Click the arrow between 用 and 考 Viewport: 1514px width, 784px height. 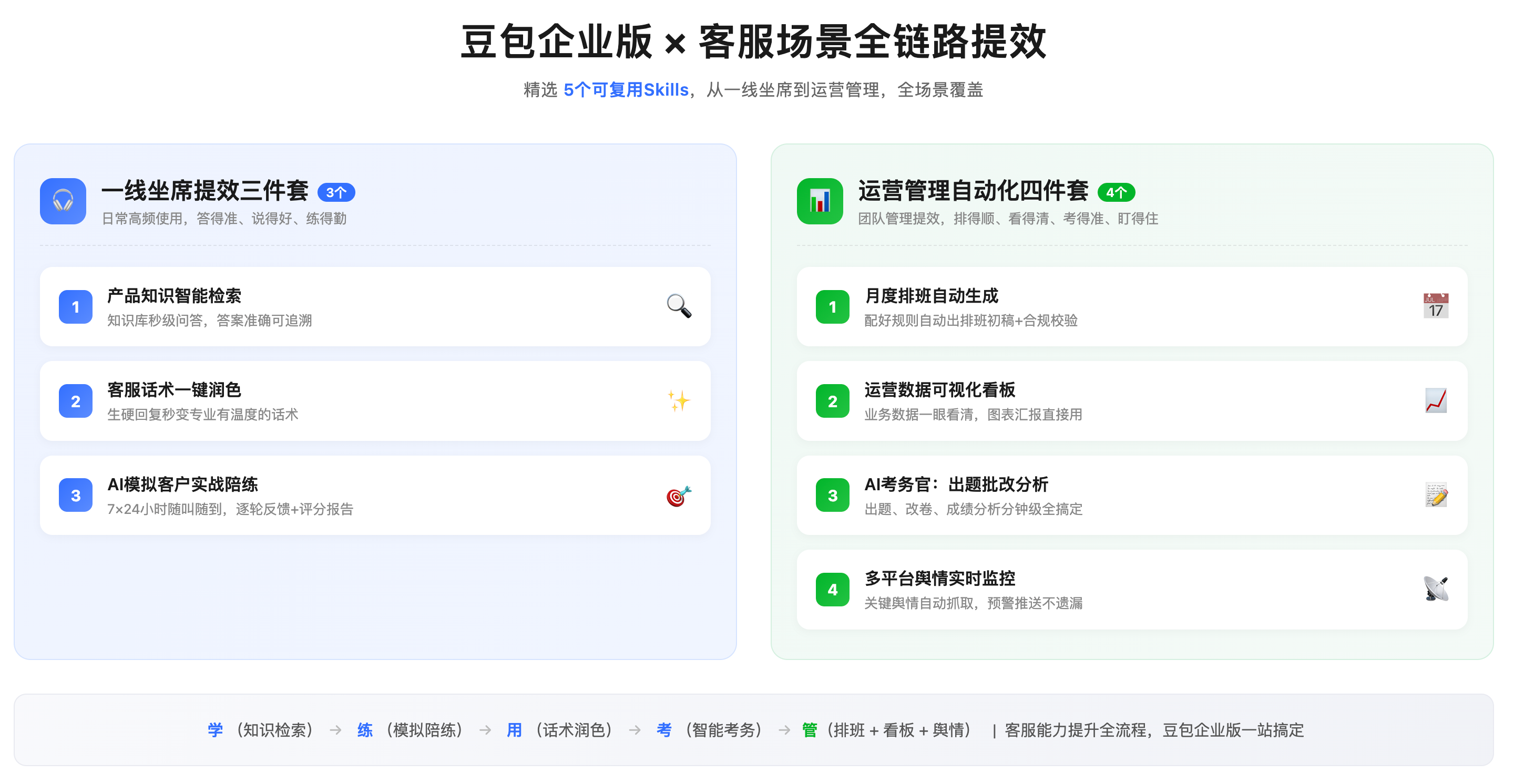(635, 730)
